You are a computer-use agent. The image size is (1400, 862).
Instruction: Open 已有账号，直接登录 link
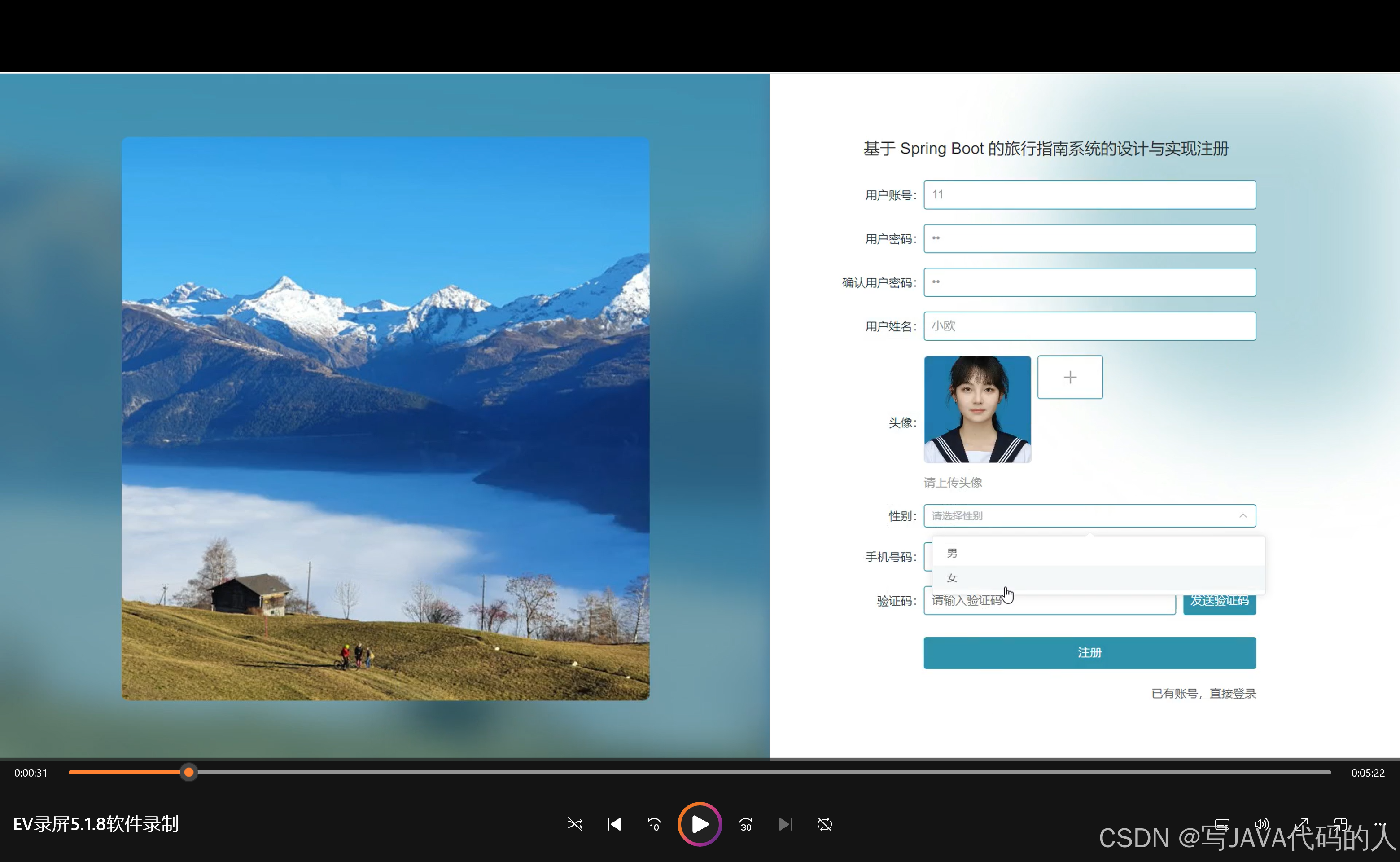1203,694
